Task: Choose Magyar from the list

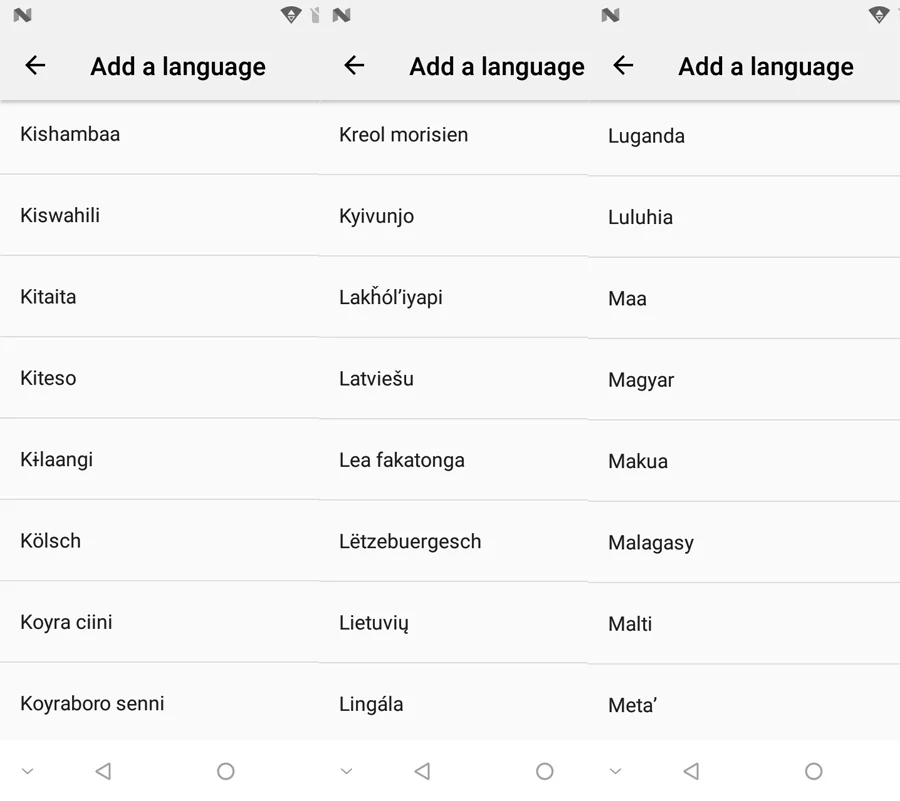Action: (744, 379)
